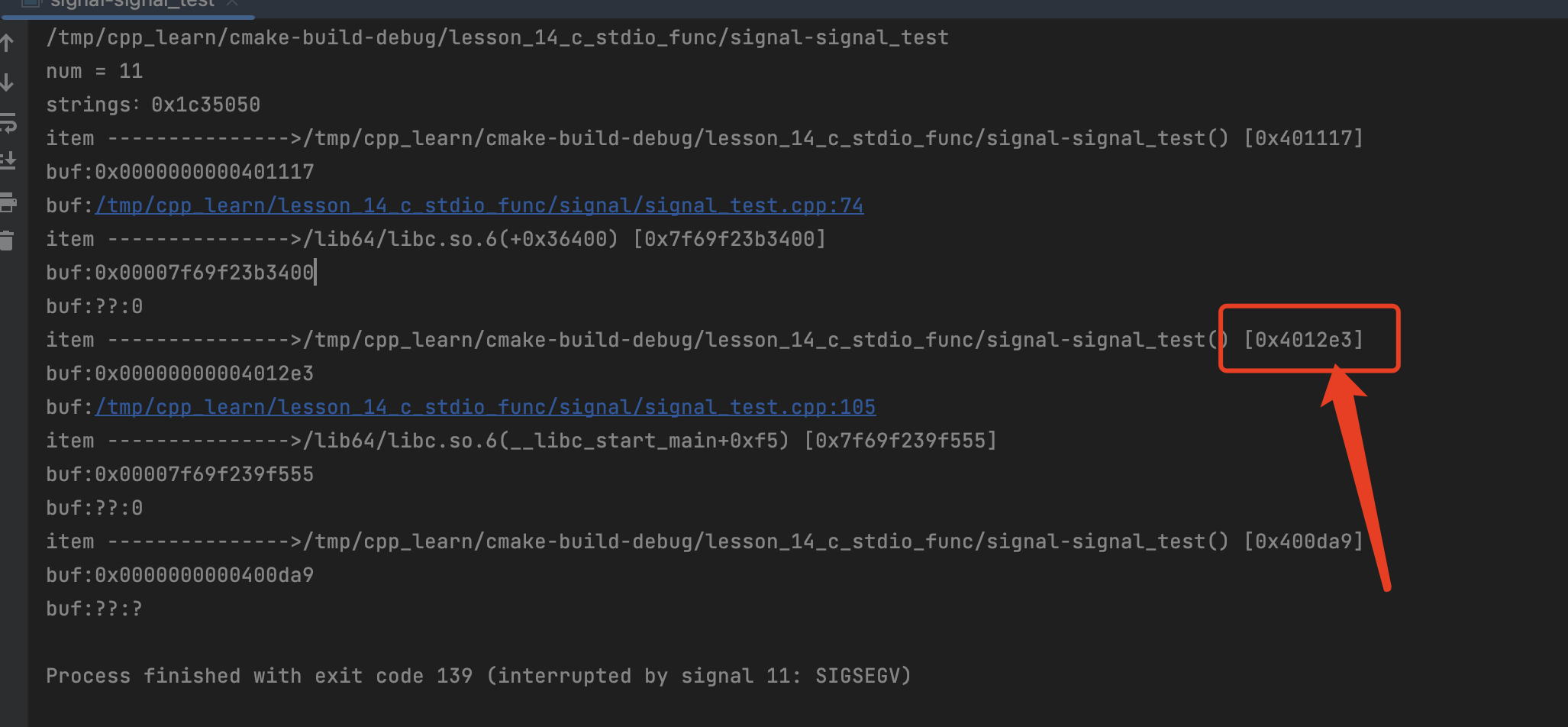Open the signal_test.cpp:74 link

click(x=479, y=205)
